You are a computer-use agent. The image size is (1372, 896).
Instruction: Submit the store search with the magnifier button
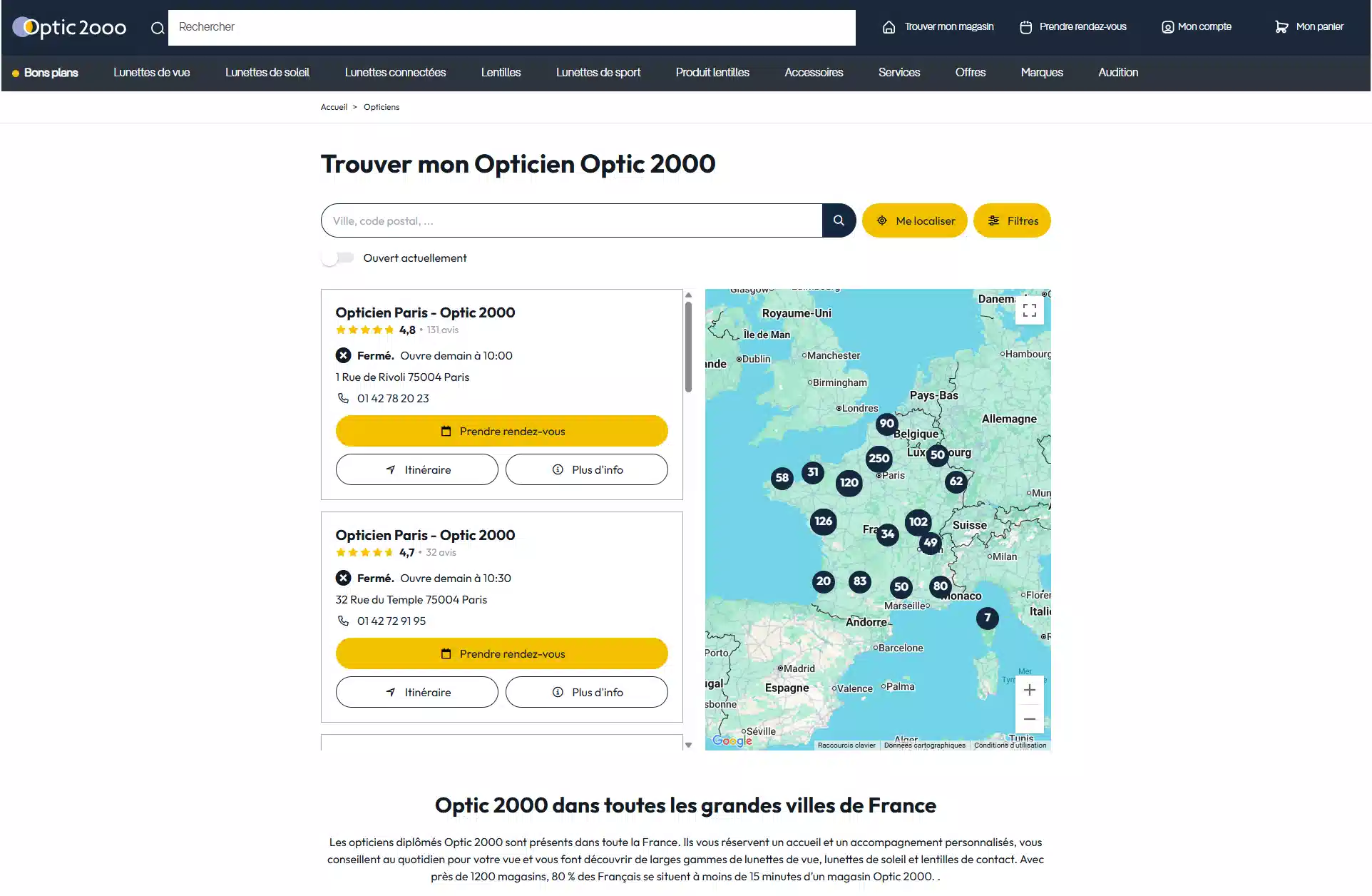839,220
